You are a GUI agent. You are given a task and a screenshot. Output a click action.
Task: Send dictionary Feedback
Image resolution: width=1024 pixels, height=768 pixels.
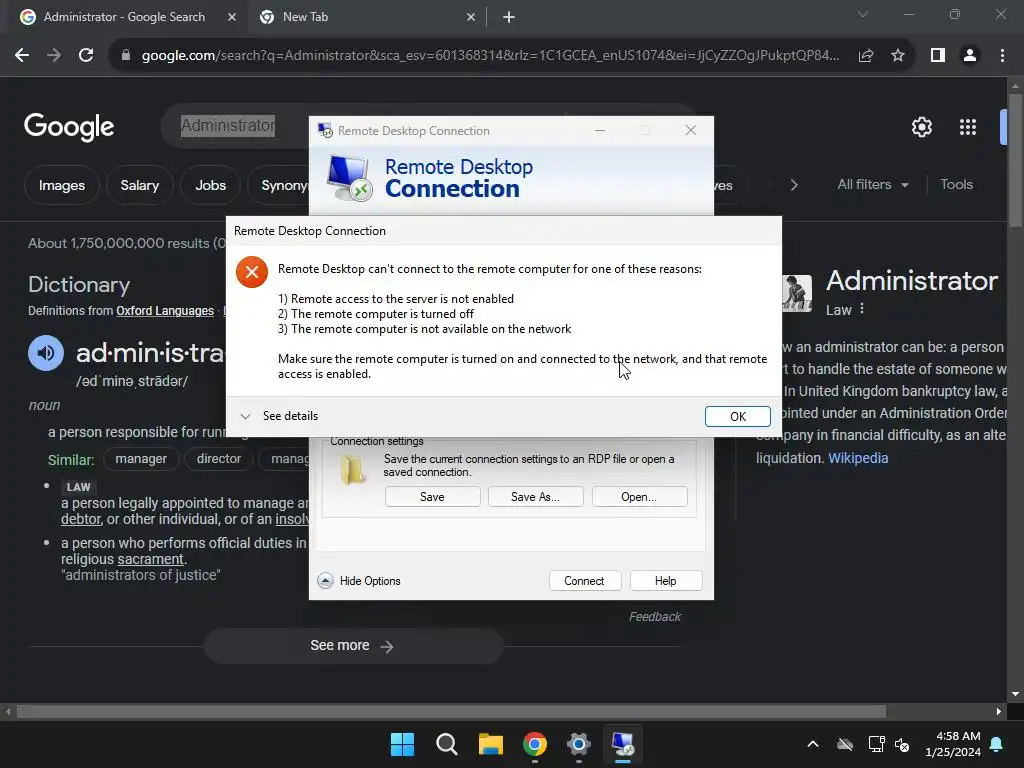click(x=654, y=616)
